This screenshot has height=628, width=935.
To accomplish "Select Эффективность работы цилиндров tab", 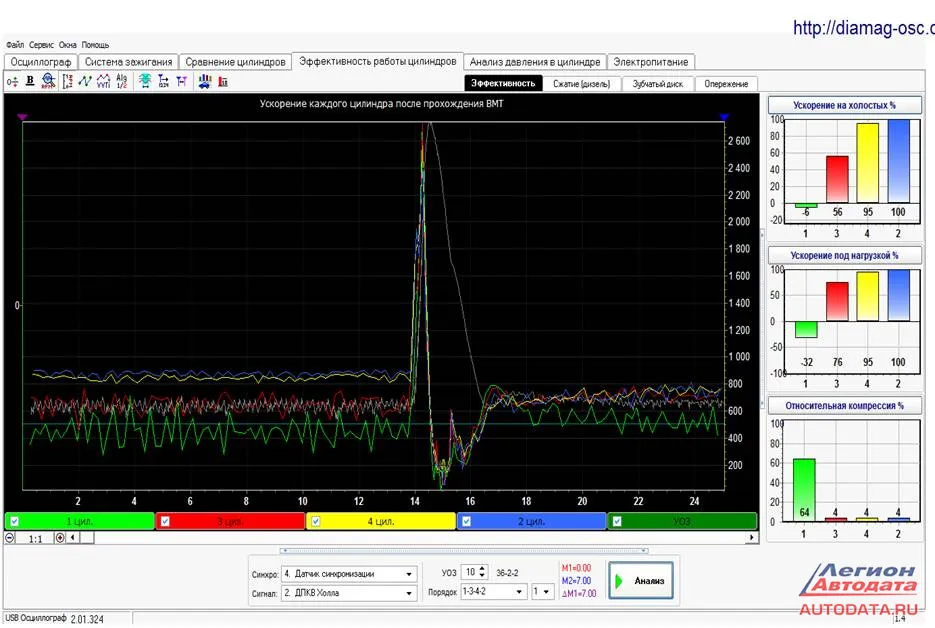I will (377, 61).
